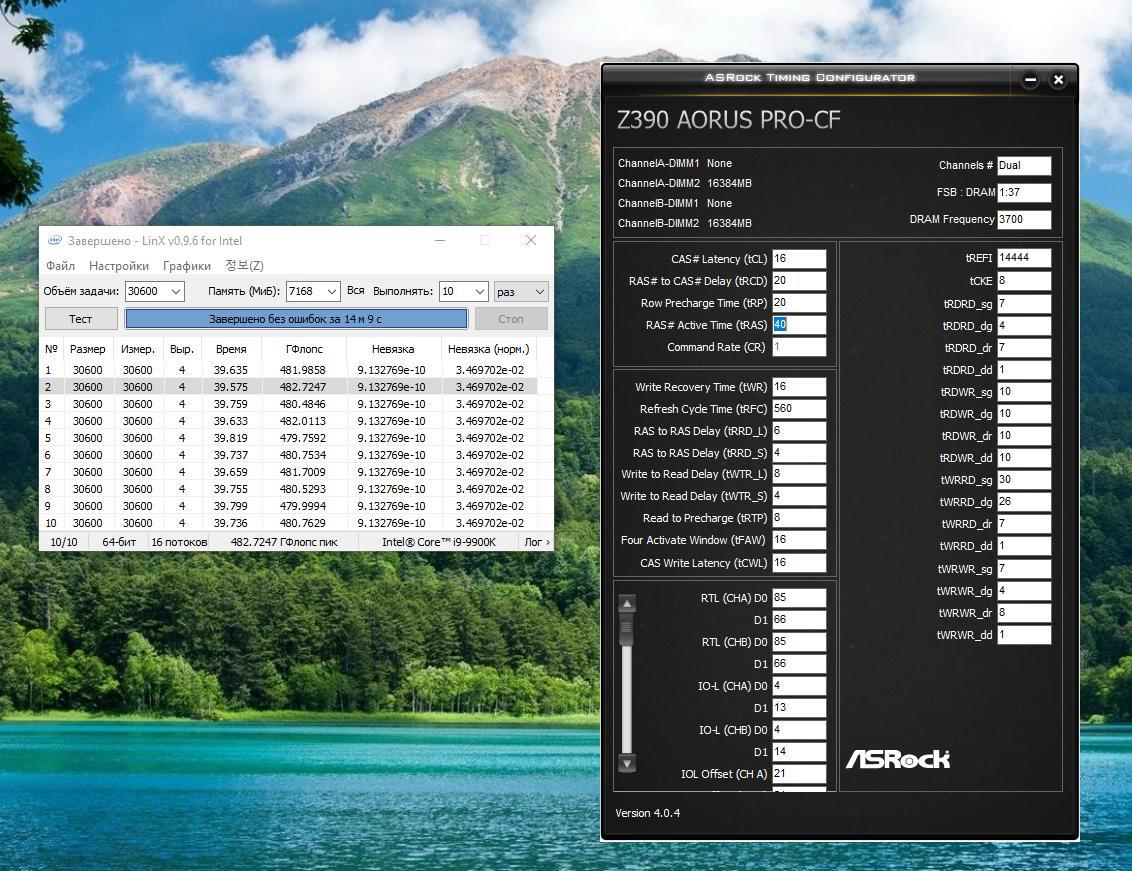Screen dimensions: 1132x871
Task: Click the Command Rate (CR) field
Action: 798,347
